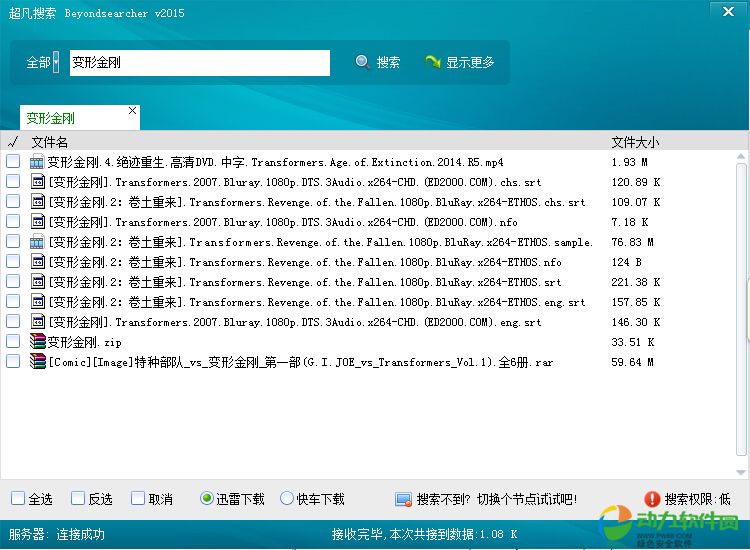
Task: Click the red search permission warning icon
Action: click(652, 498)
